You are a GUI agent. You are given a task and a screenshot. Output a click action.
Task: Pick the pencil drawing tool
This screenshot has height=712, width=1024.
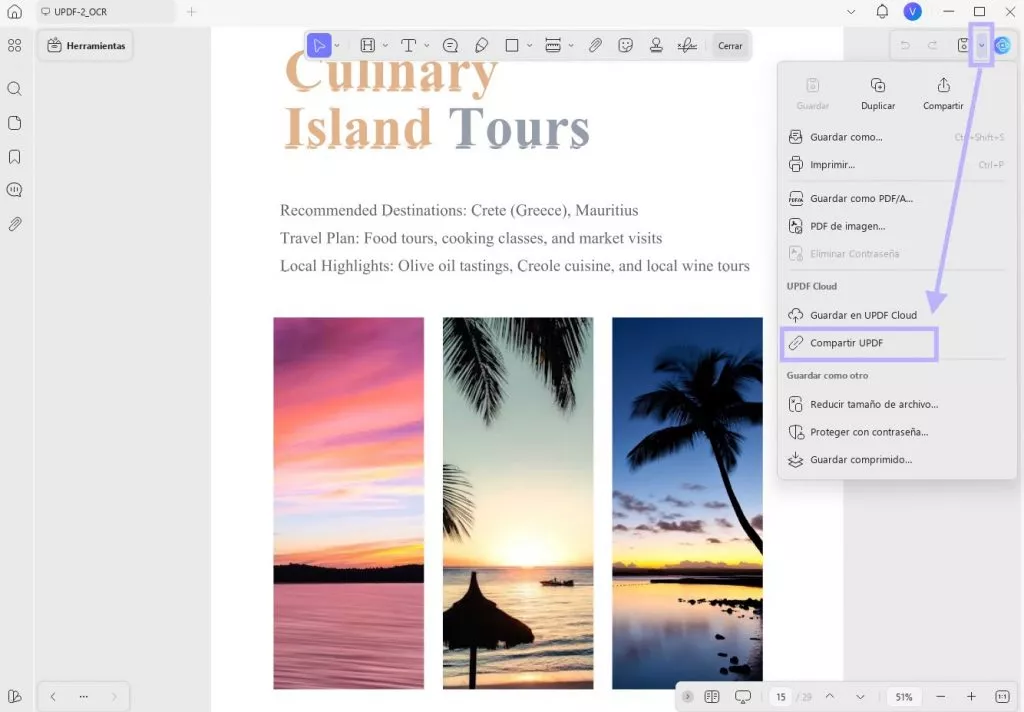click(x=481, y=46)
